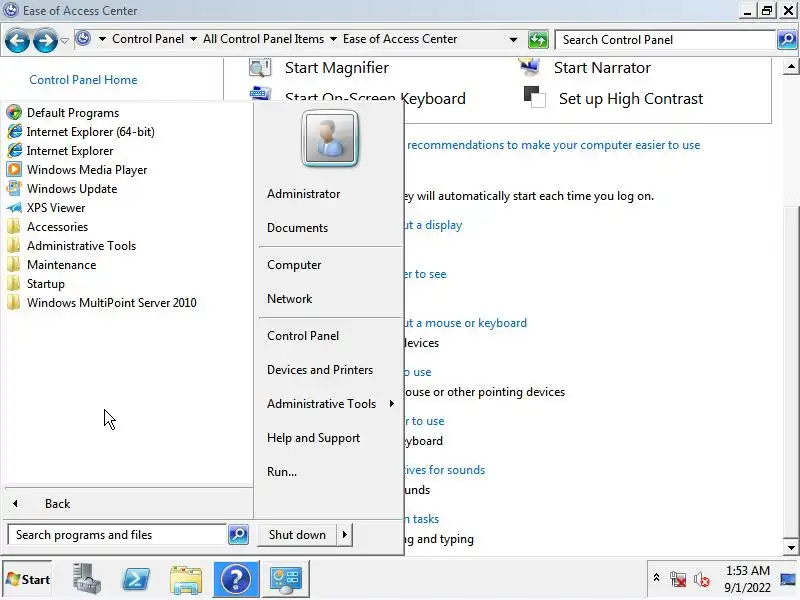
Task: Open Default Programs icon in Start menu
Action: [14, 113]
